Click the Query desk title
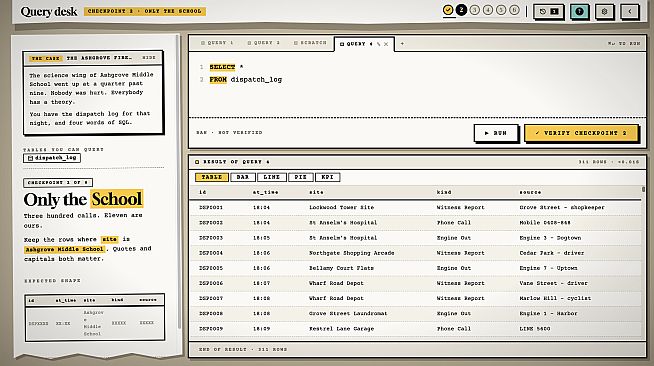The height and width of the screenshot is (366, 654). 49,11
